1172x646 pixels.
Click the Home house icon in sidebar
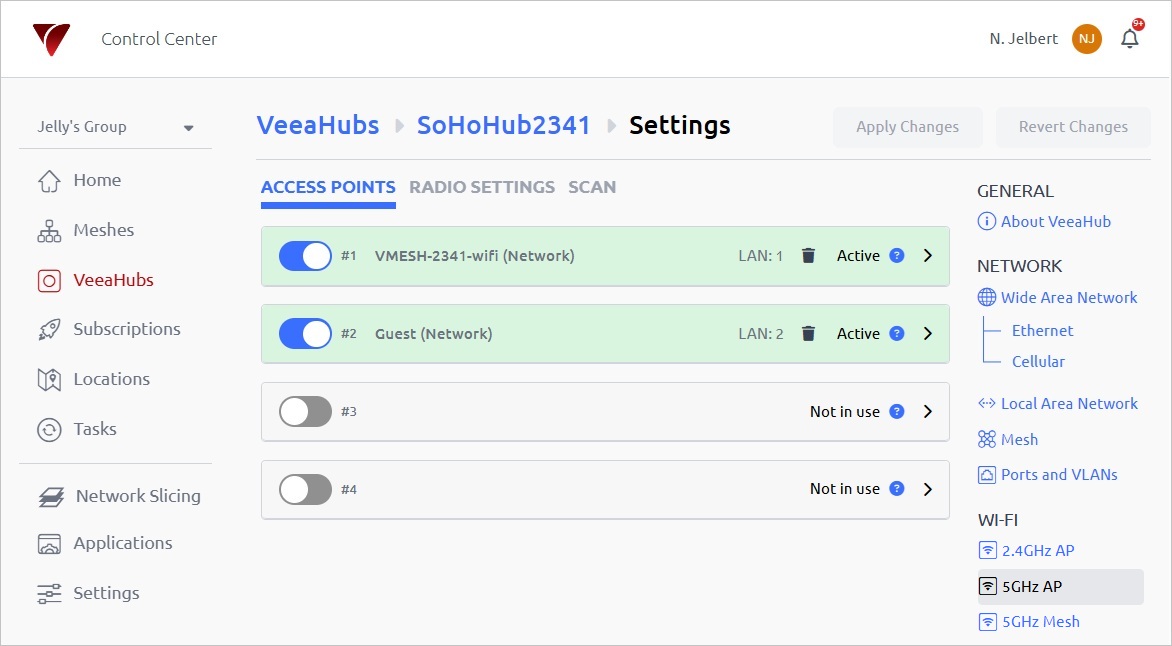coord(49,180)
